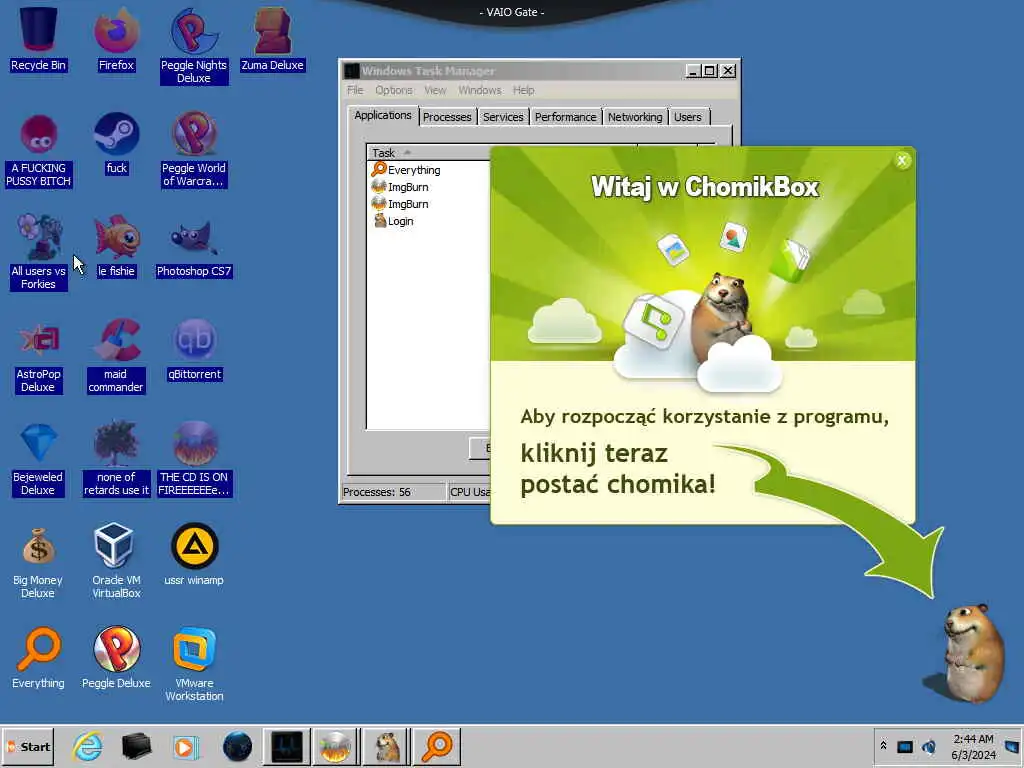Click the Task Manager taskbar button
The image size is (1024, 768).
pos(287,746)
